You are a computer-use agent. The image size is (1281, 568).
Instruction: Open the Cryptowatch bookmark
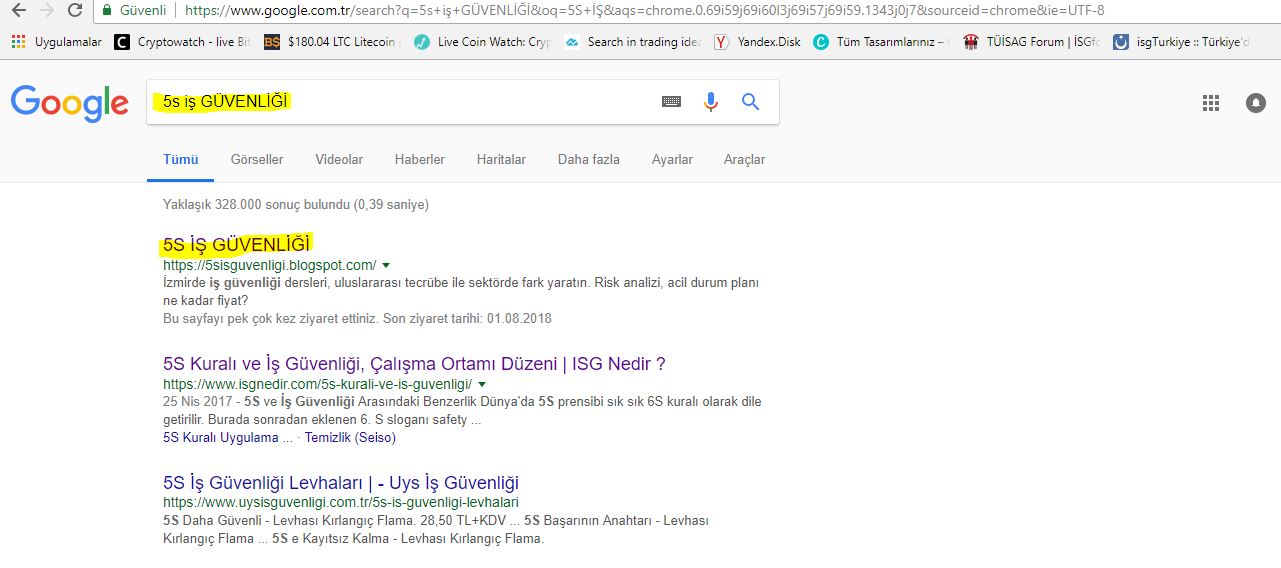pos(182,42)
